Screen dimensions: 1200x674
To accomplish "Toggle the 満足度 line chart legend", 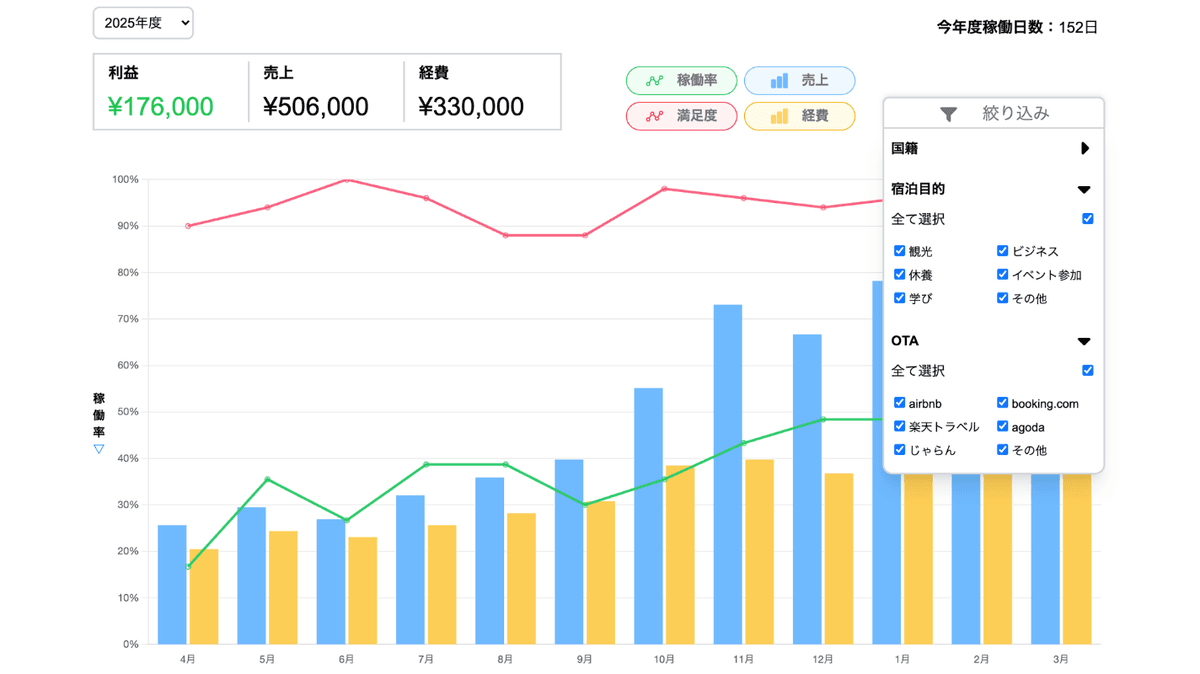I will coord(681,116).
